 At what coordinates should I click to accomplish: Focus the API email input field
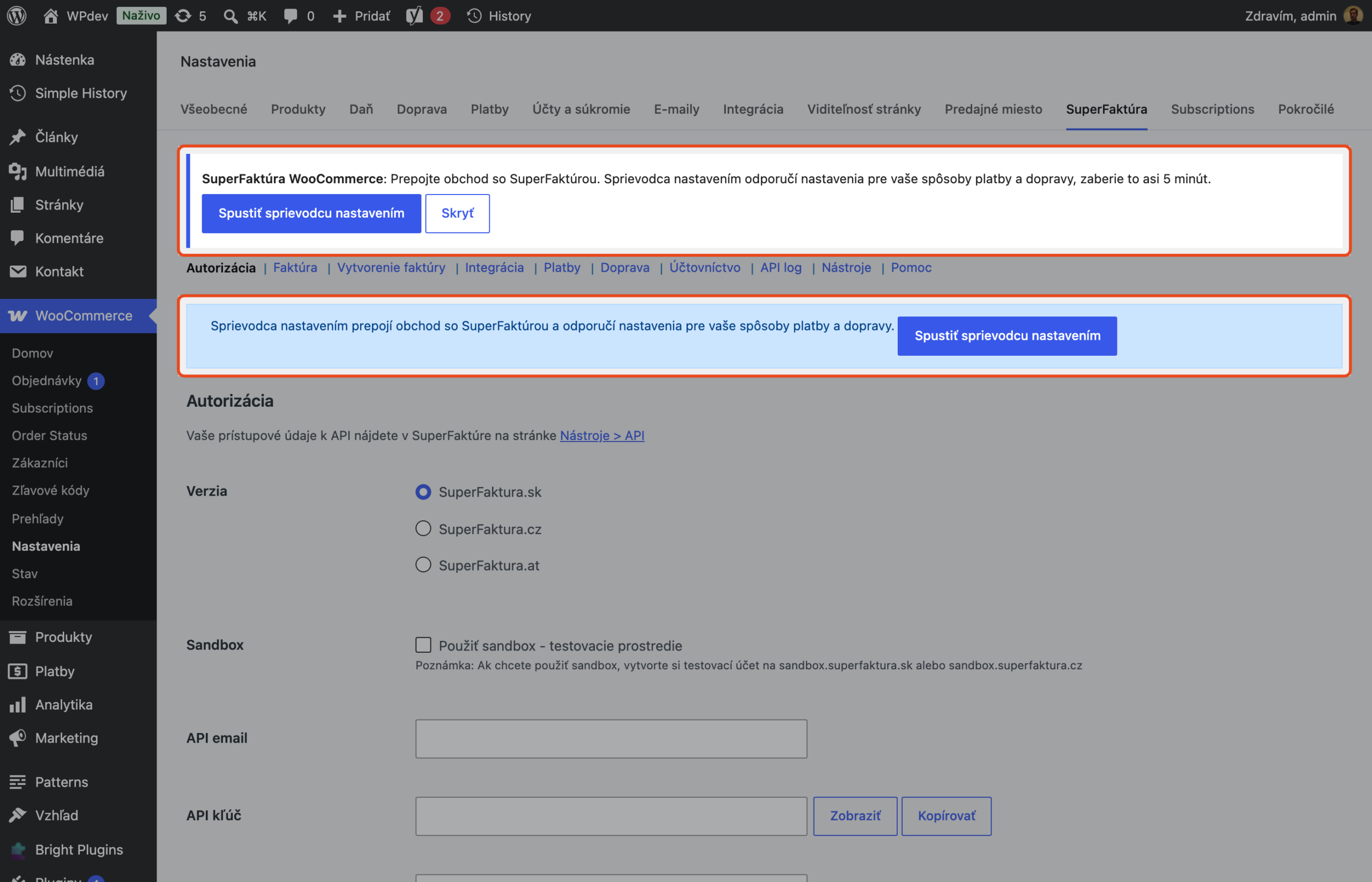click(612, 738)
